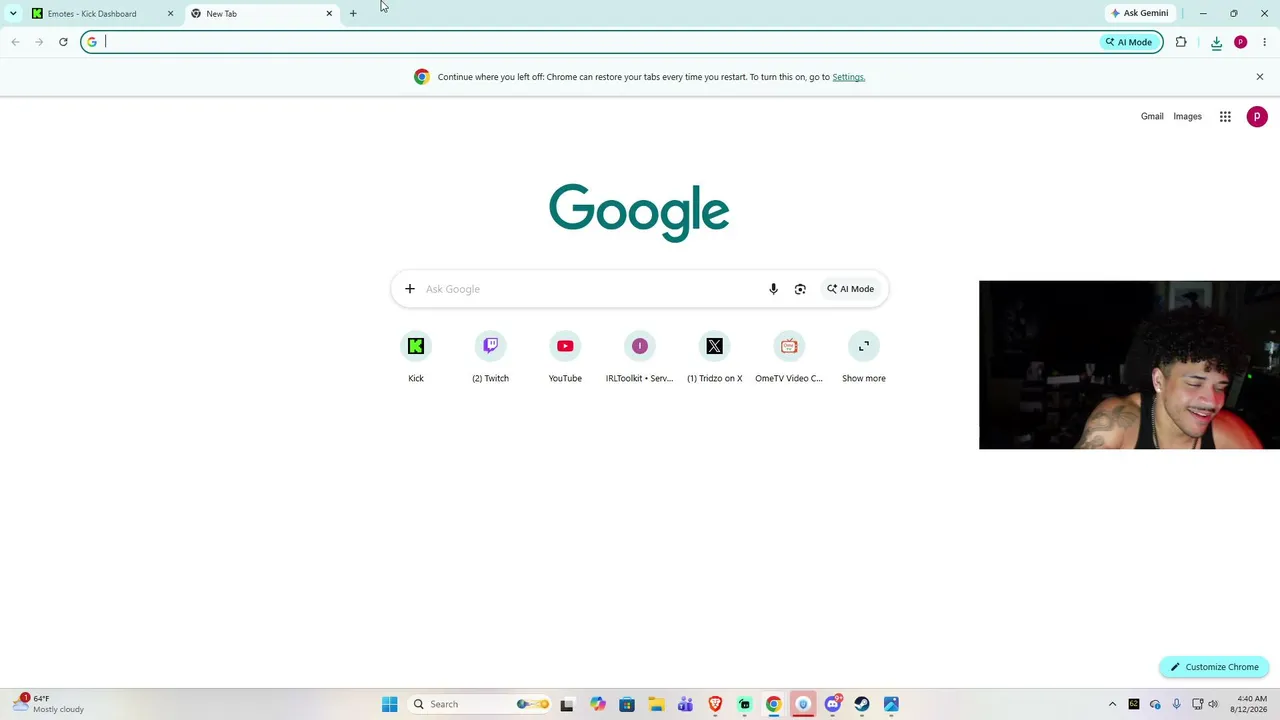1280x720 pixels.
Task: Click the Windows taskbar Search box
Action: coord(480,704)
